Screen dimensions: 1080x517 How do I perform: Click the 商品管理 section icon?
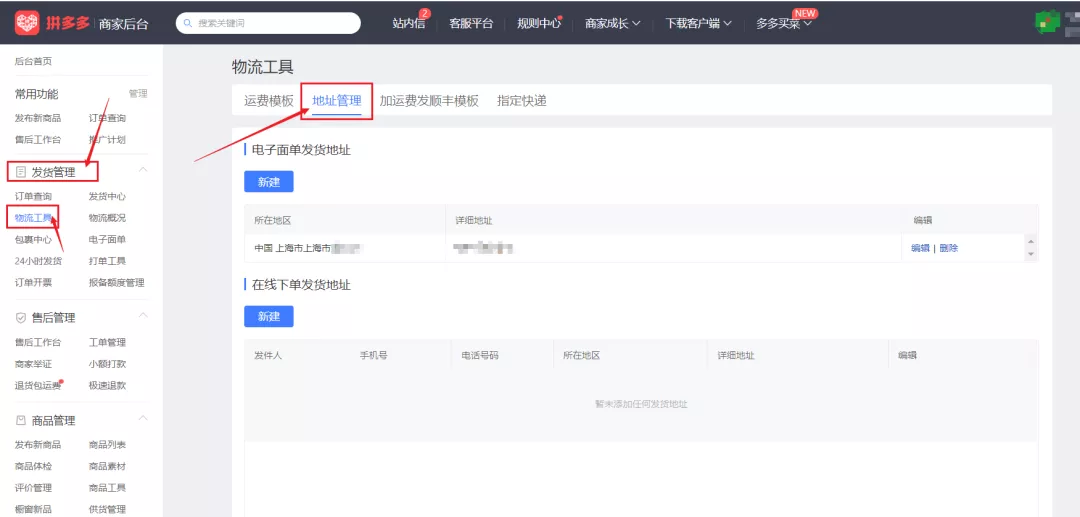point(21,420)
